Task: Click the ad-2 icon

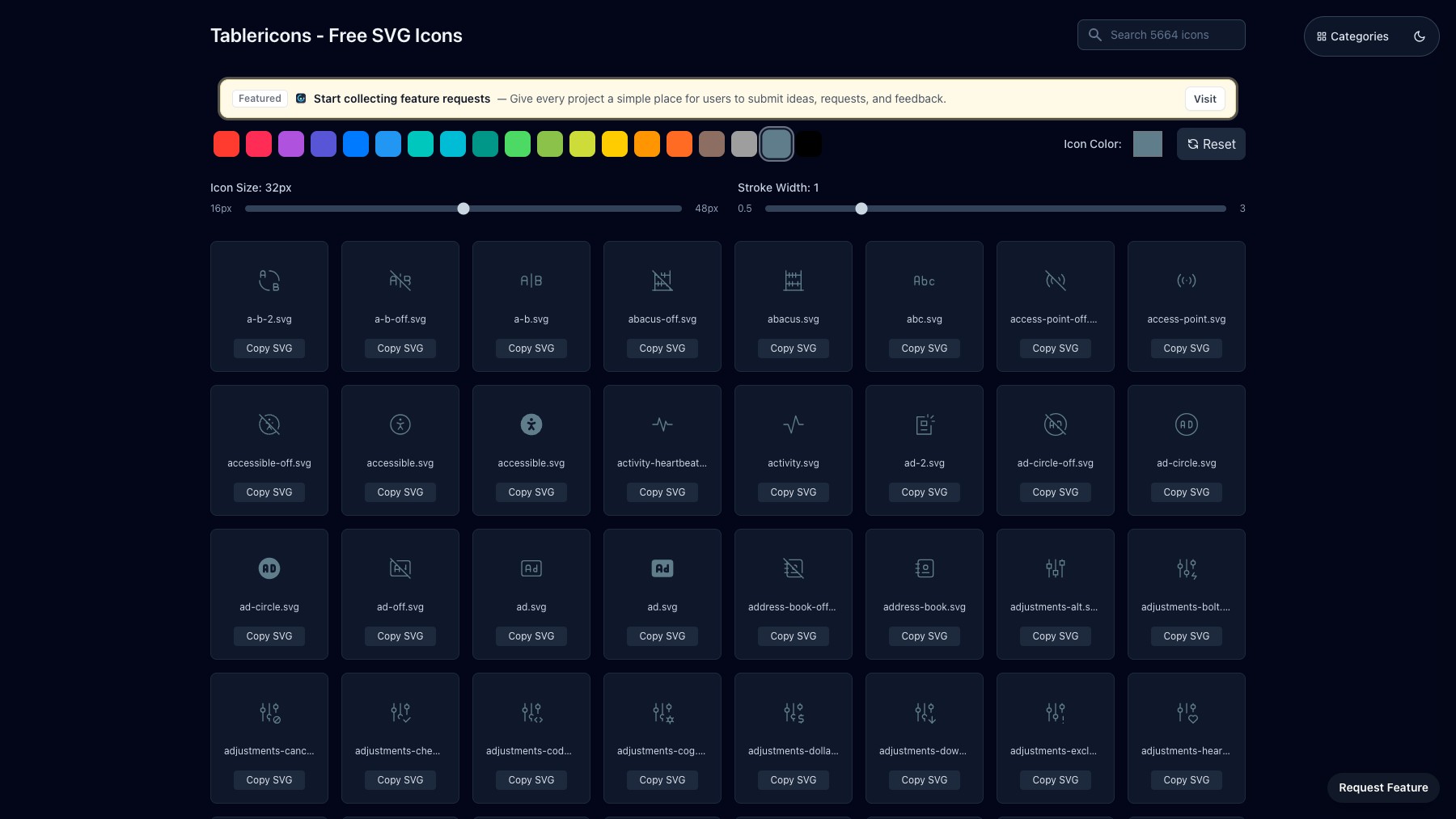Action: coord(925,424)
